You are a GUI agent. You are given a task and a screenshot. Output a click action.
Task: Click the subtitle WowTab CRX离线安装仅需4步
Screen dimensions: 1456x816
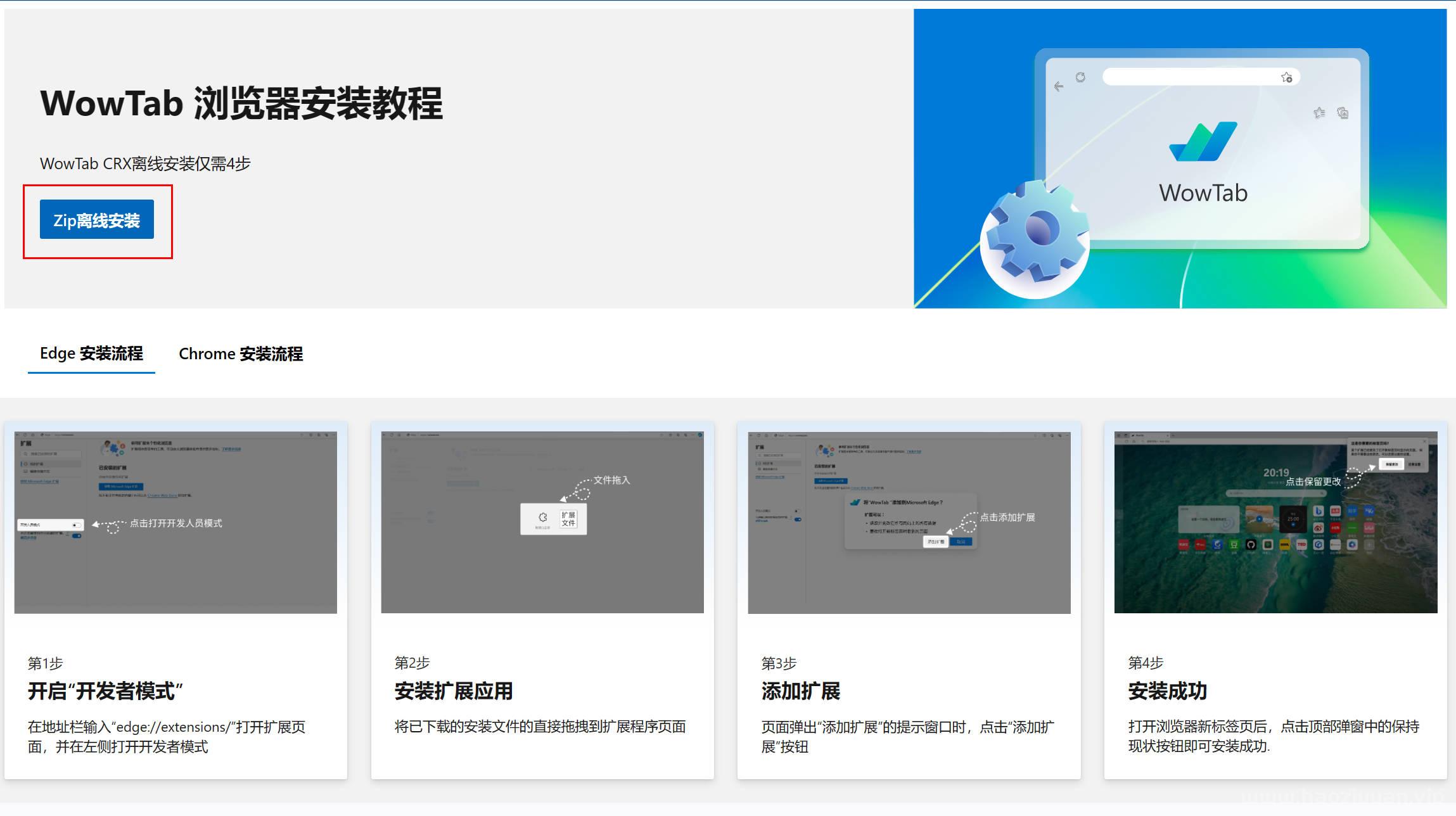tap(145, 163)
